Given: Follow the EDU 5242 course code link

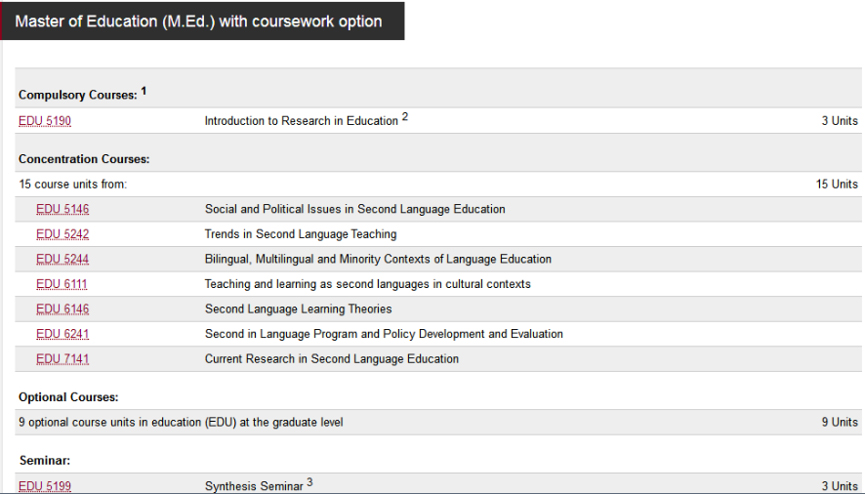Looking at the screenshot, I should pyautogui.click(x=62, y=234).
